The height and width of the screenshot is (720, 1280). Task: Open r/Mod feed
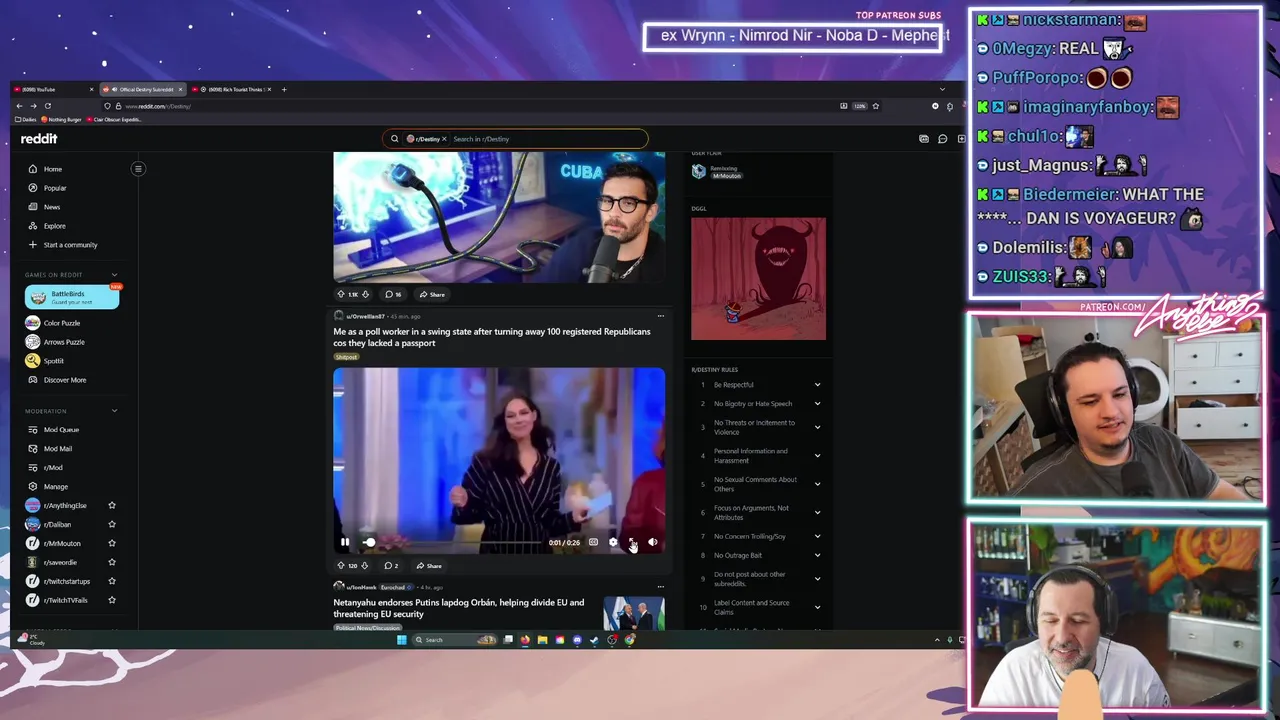(x=46, y=468)
